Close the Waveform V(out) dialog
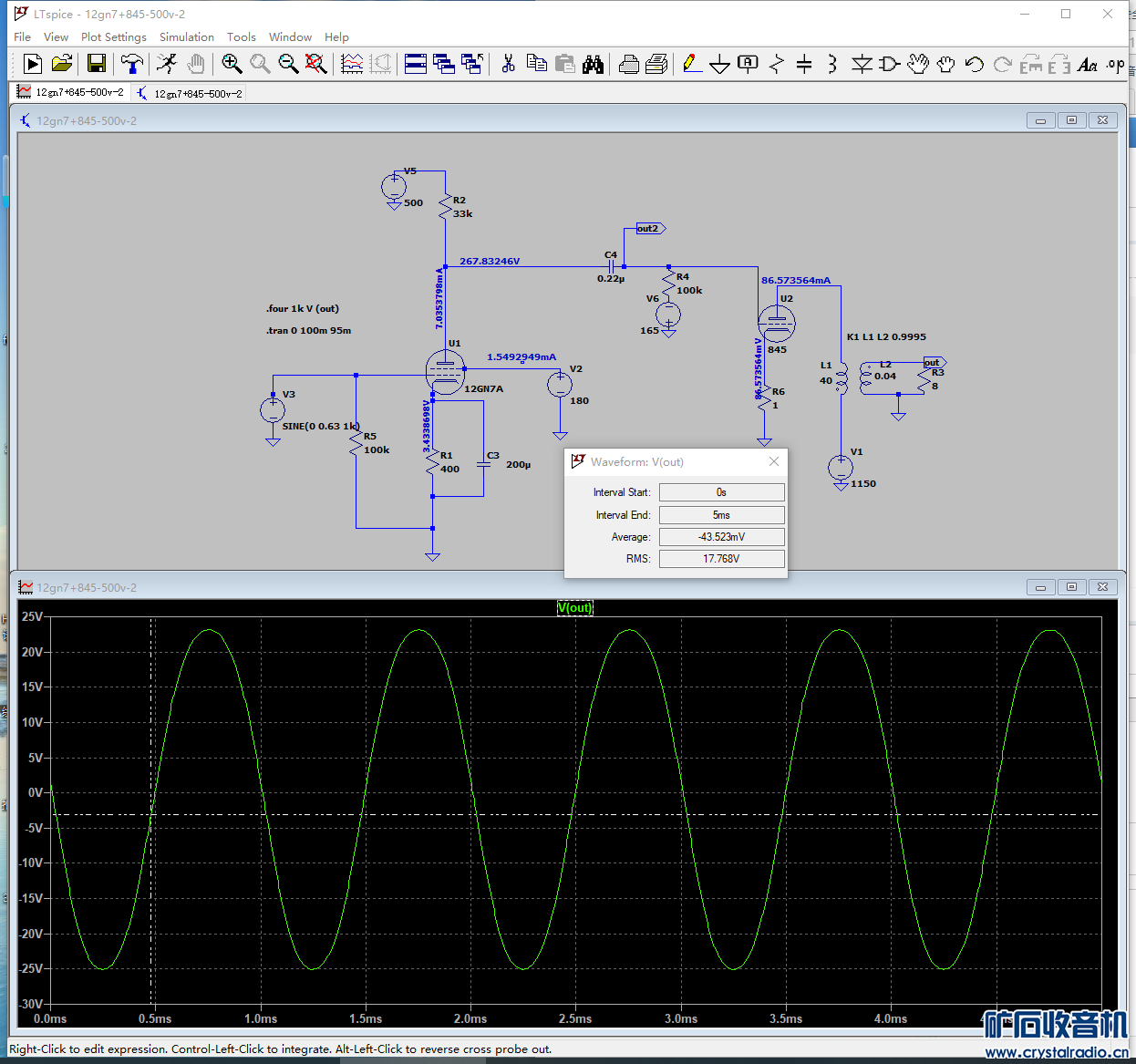The height and width of the screenshot is (1064, 1136). (773, 462)
